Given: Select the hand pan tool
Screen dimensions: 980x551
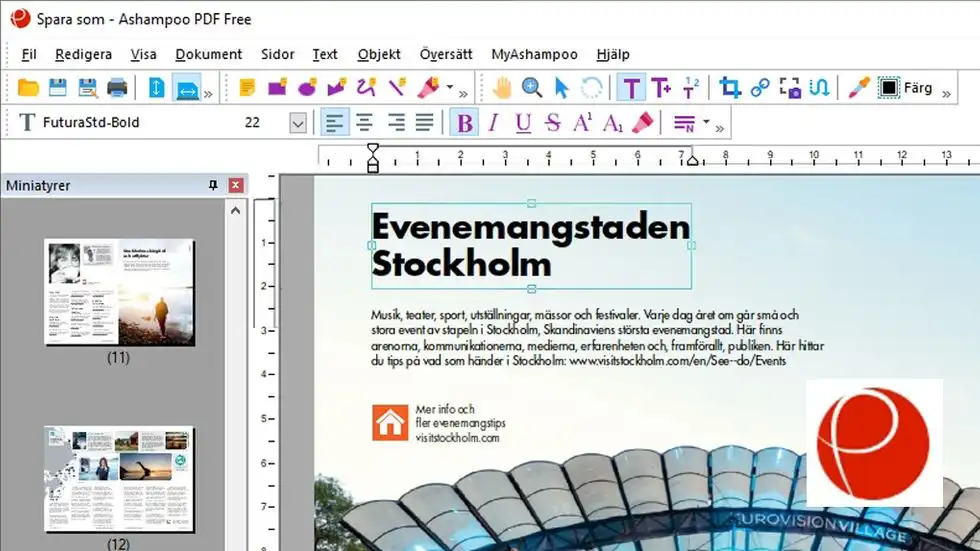Looking at the screenshot, I should pos(501,88).
